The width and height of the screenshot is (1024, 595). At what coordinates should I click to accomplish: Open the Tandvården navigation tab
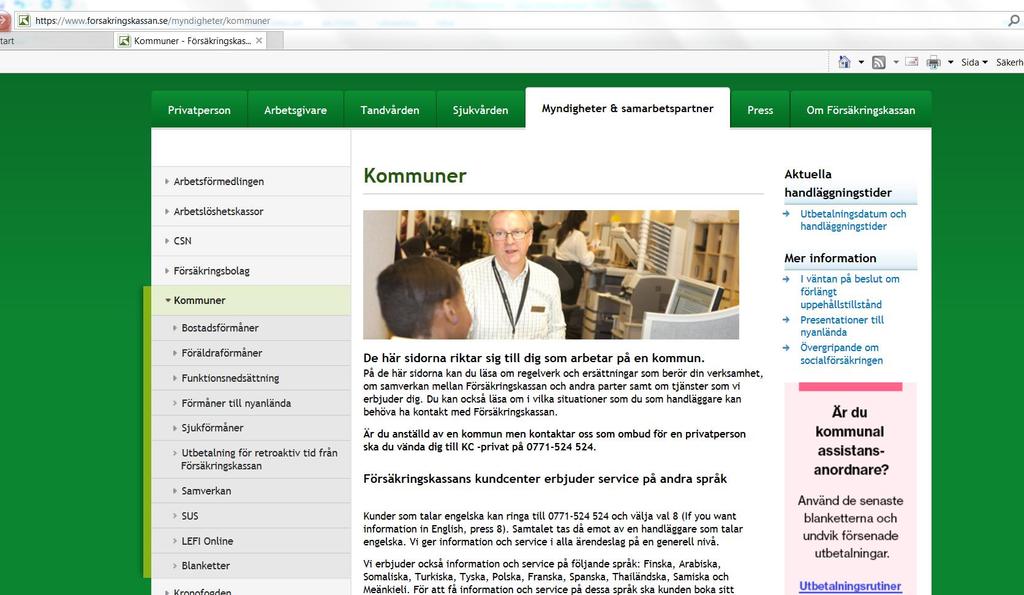pos(390,110)
